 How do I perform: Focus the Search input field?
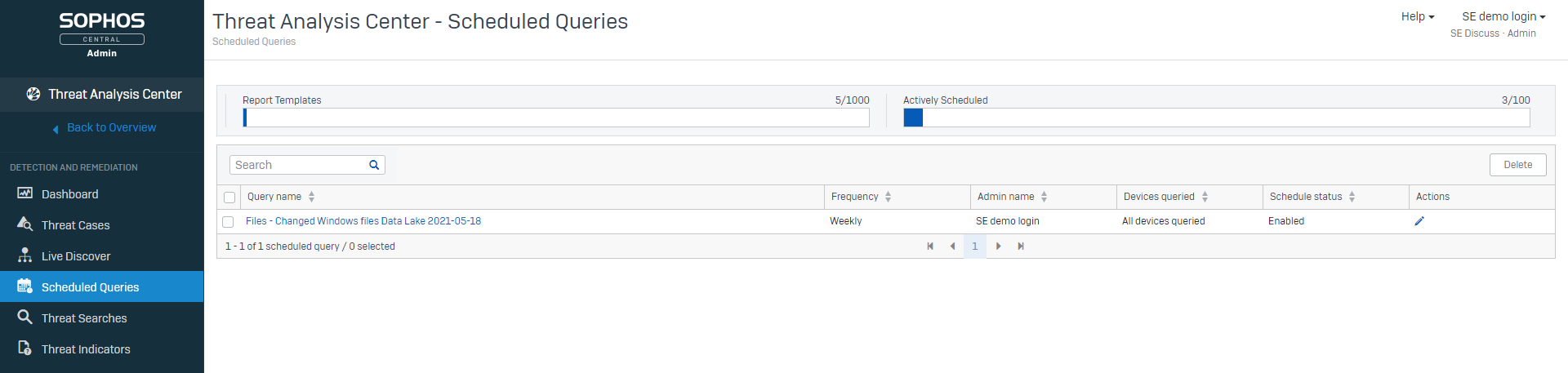click(298, 165)
